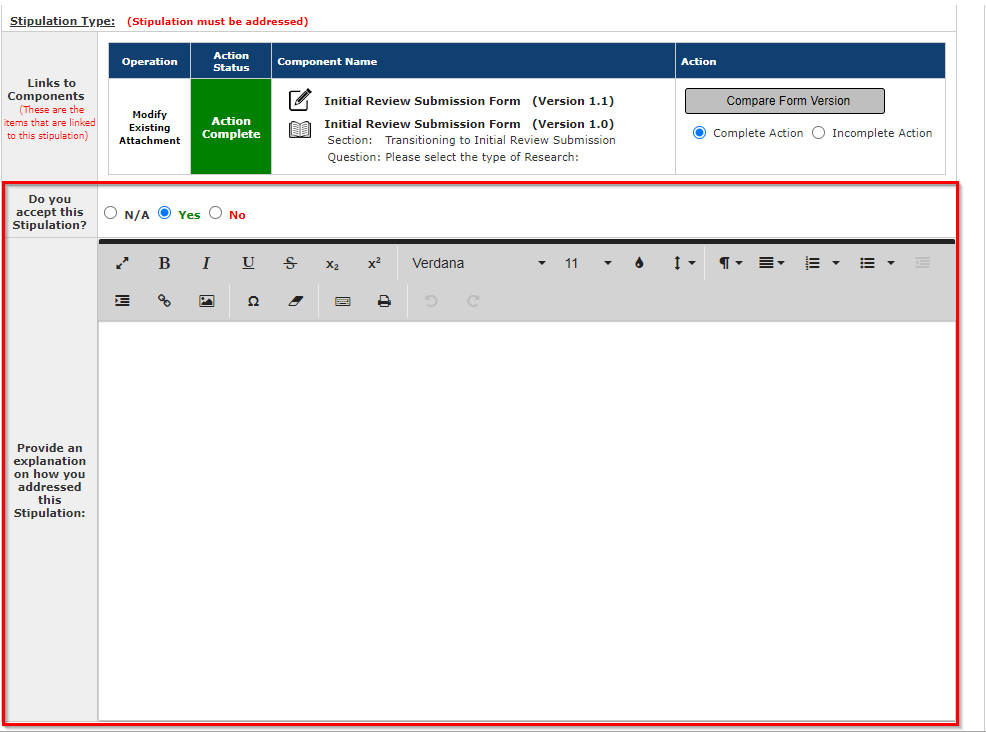Click the keyboard shortcuts icon

(343, 301)
